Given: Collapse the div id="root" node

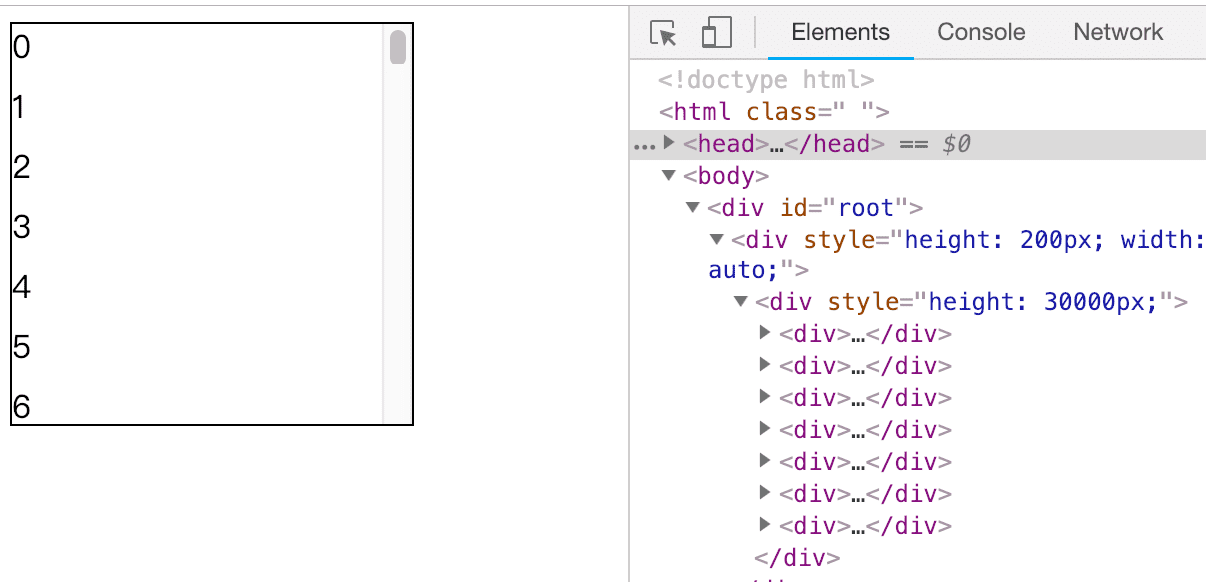Looking at the screenshot, I should [x=693, y=208].
